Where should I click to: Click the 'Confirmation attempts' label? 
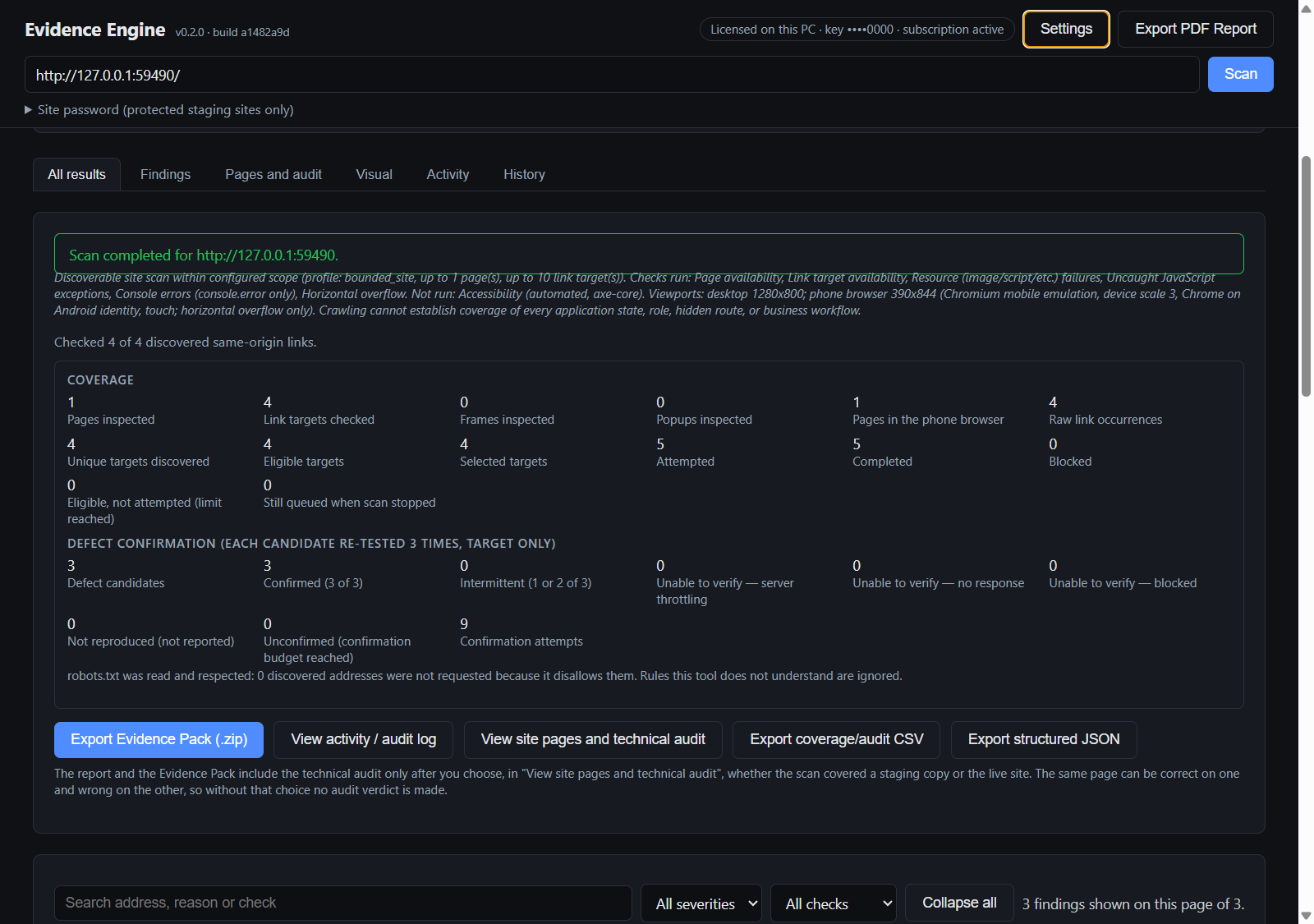pyautogui.click(x=521, y=641)
